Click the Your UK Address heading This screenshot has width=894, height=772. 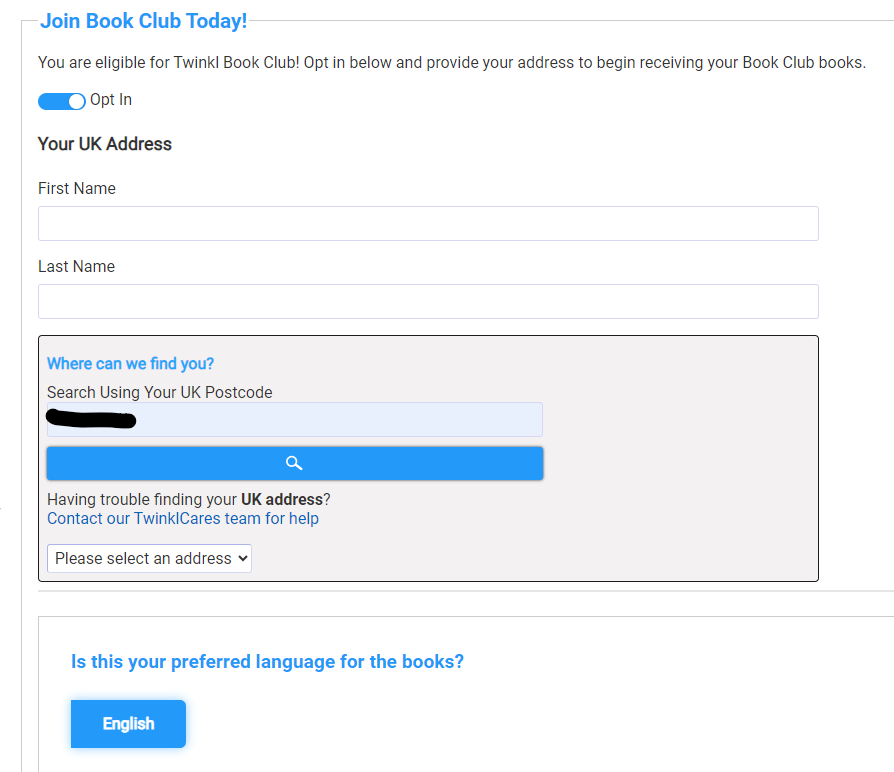105,144
